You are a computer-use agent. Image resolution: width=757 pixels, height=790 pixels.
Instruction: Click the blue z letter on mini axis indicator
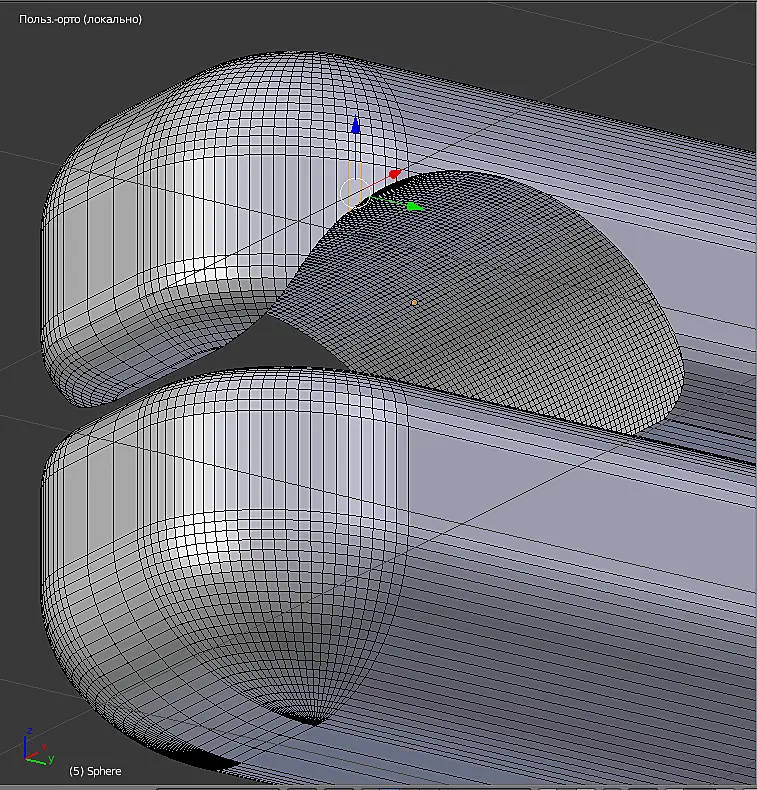tap(30, 731)
